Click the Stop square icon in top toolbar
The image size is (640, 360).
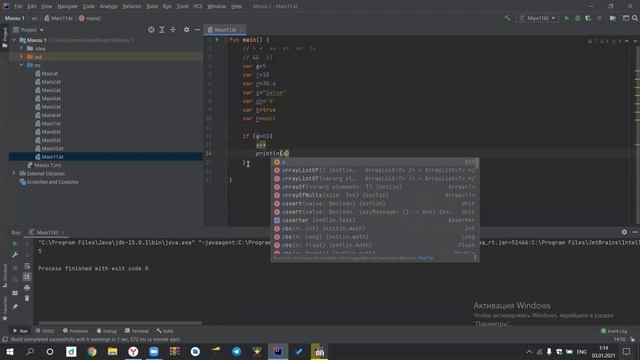[599, 18]
